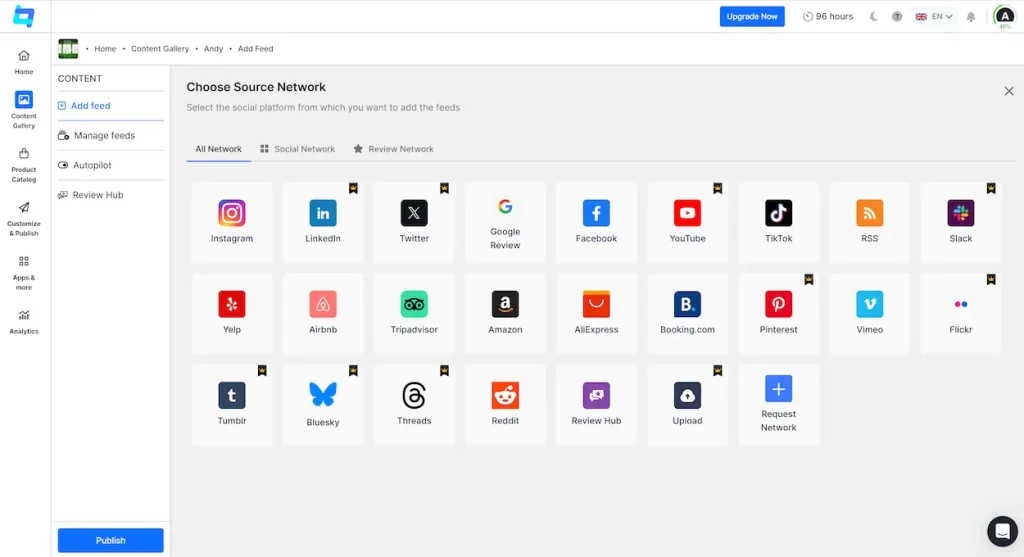Pick TikTok as source network
Screen dimensions: 1024x557
778,222
